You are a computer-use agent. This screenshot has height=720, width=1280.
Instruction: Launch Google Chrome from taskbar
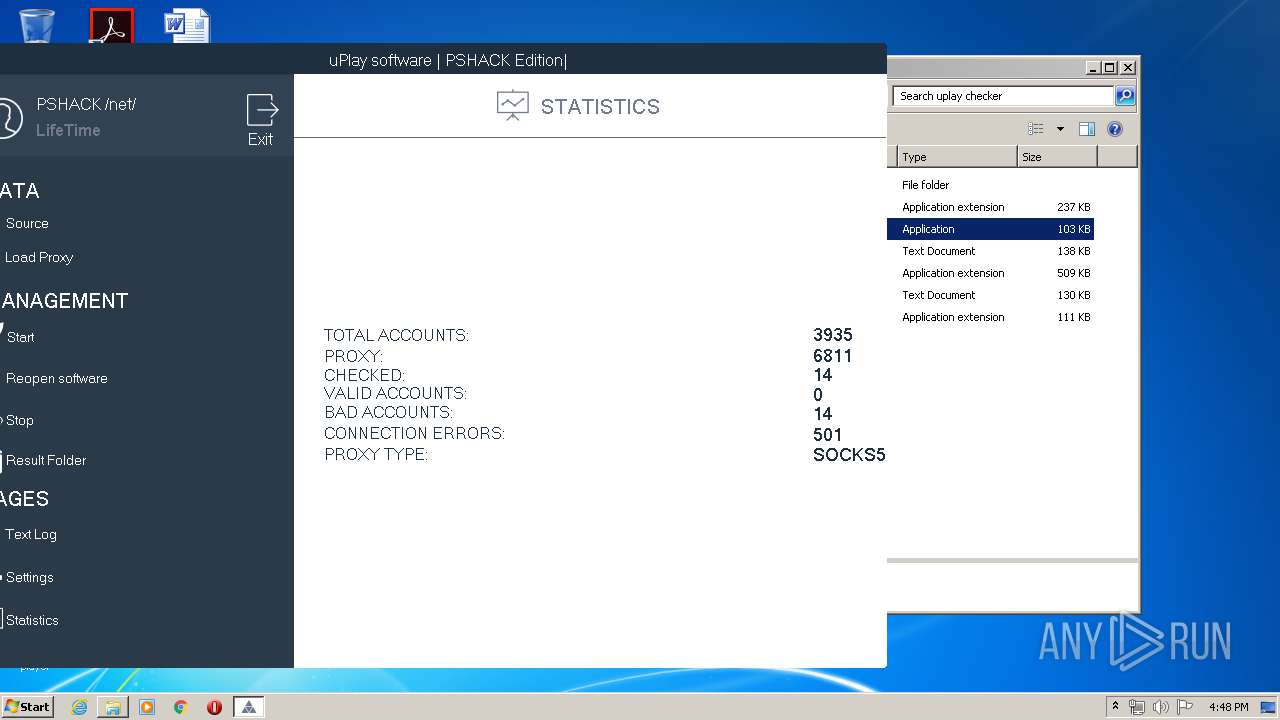coord(180,707)
